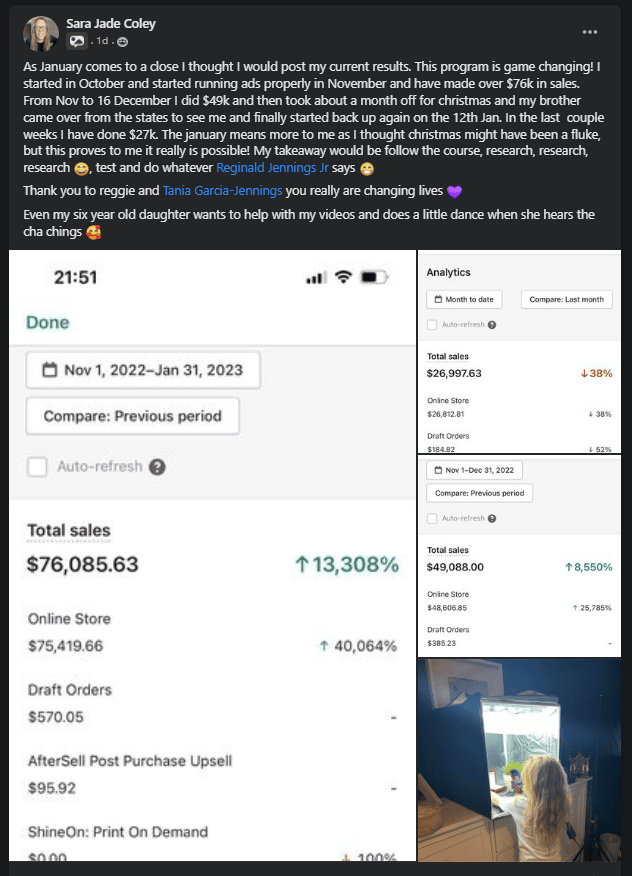The width and height of the screenshot is (632, 876).
Task: Click the post privacy audience icon
Action: coord(123,42)
